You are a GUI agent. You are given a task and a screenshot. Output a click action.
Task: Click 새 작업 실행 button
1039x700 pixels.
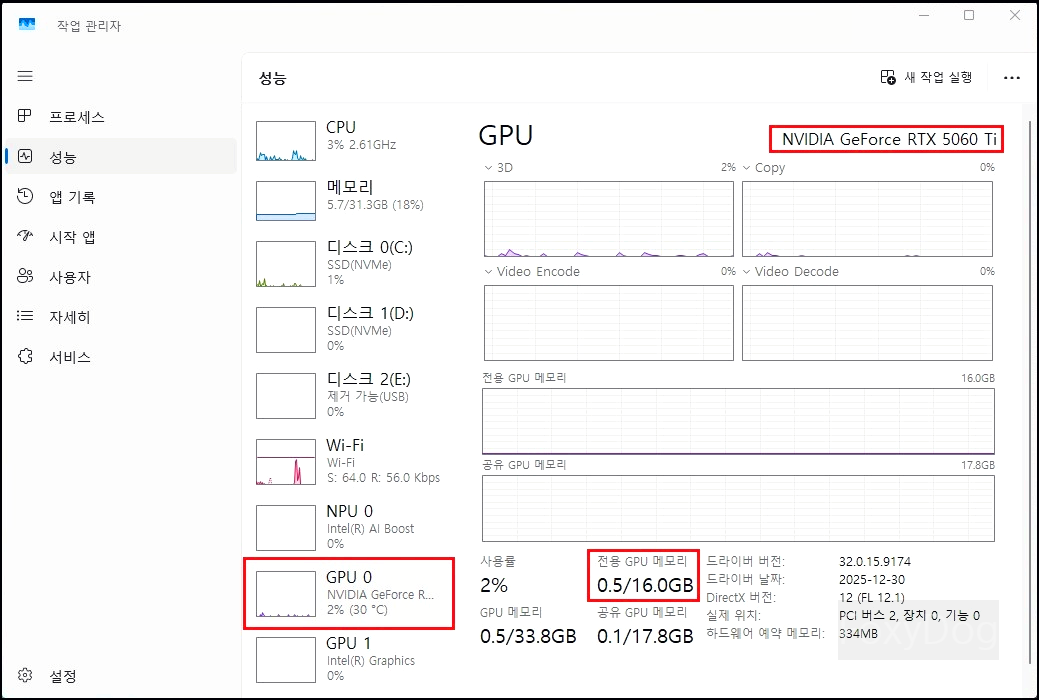(x=926, y=78)
